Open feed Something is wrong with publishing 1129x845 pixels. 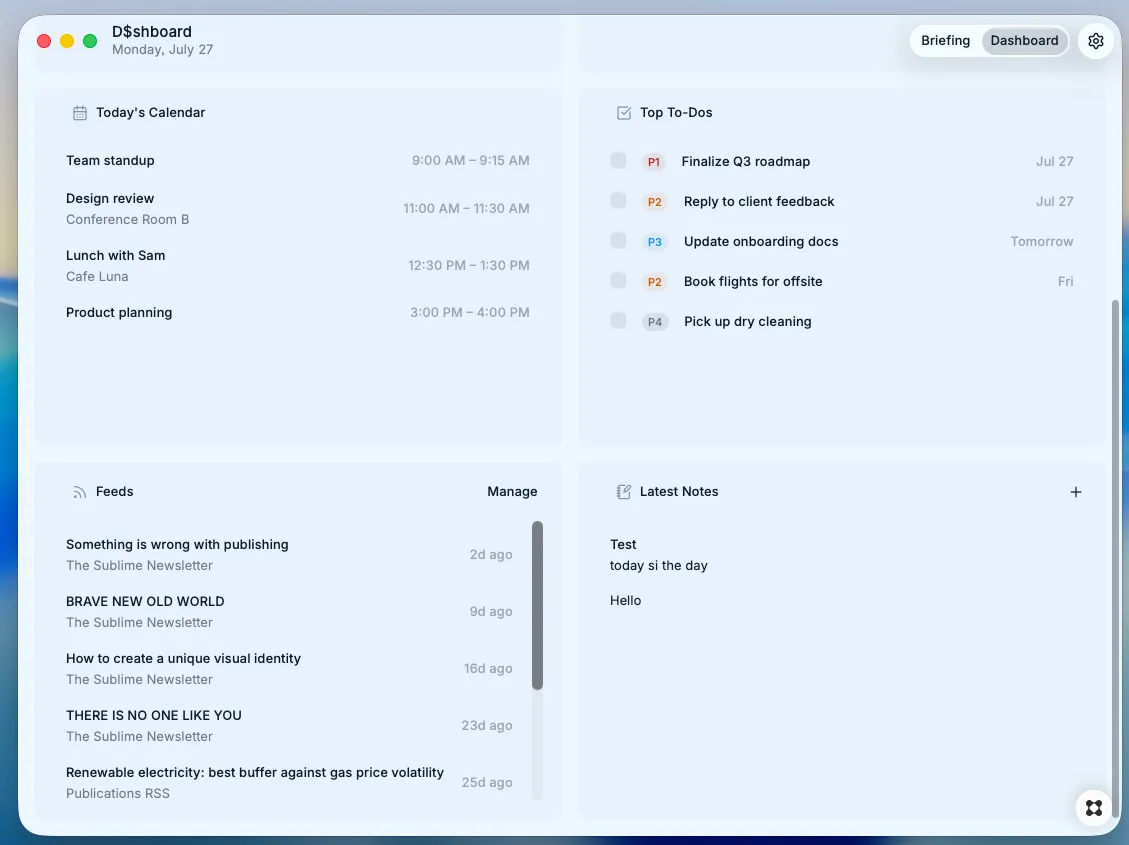point(289,555)
